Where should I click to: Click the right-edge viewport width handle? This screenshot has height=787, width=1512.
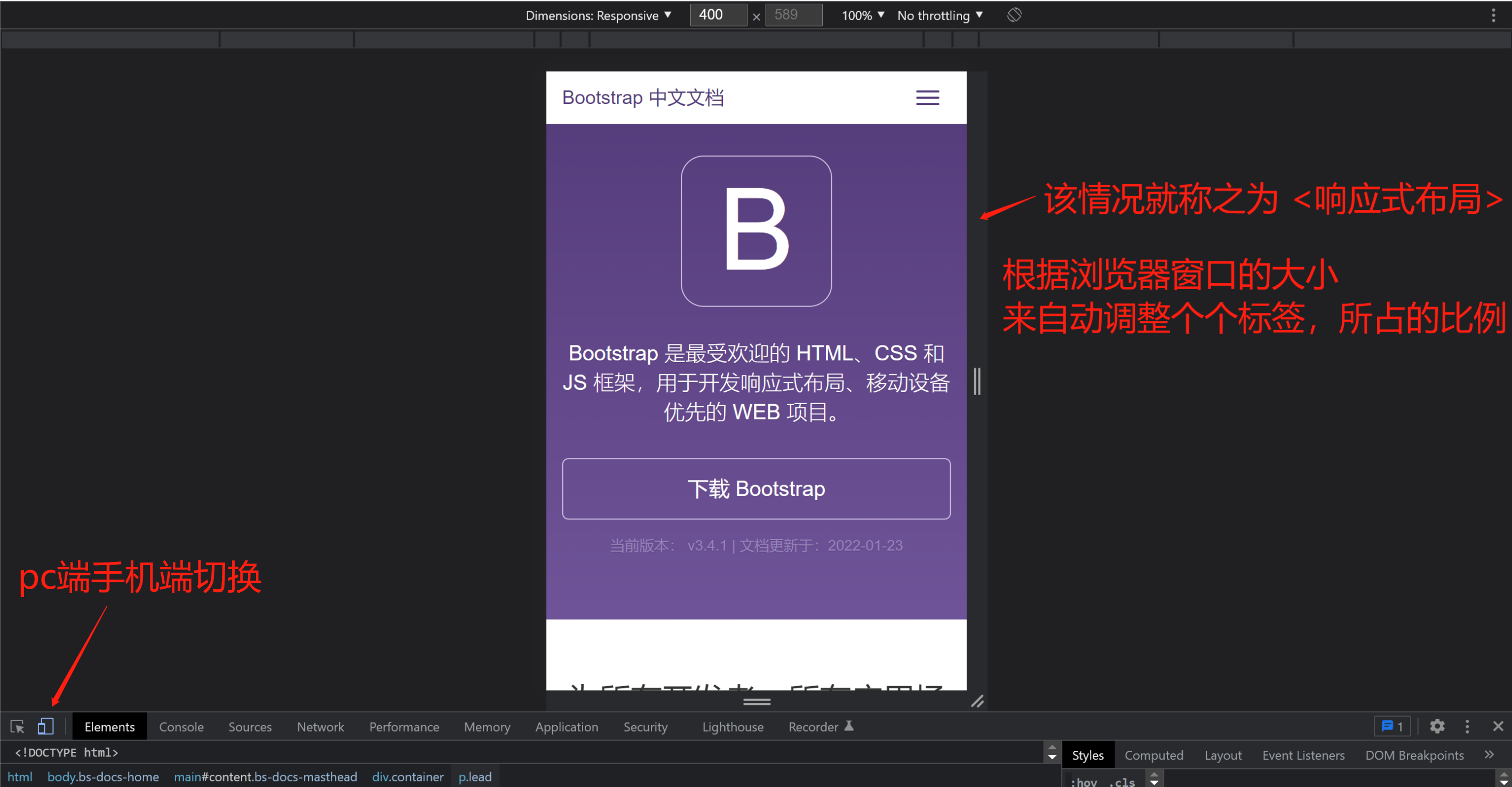tap(977, 381)
